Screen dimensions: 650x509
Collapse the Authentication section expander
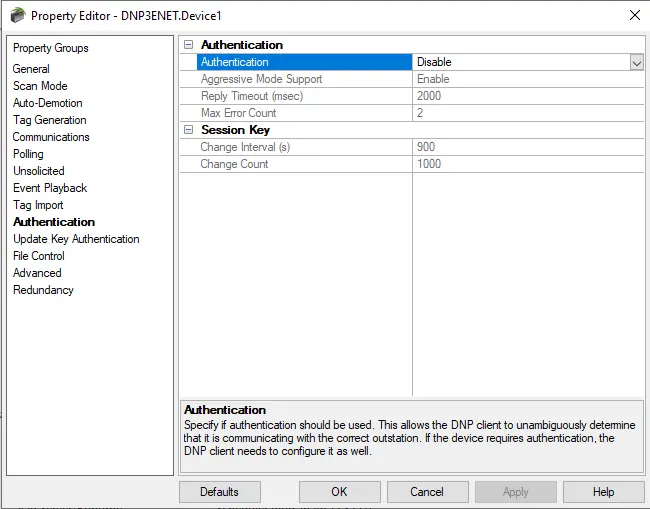(189, 45)
